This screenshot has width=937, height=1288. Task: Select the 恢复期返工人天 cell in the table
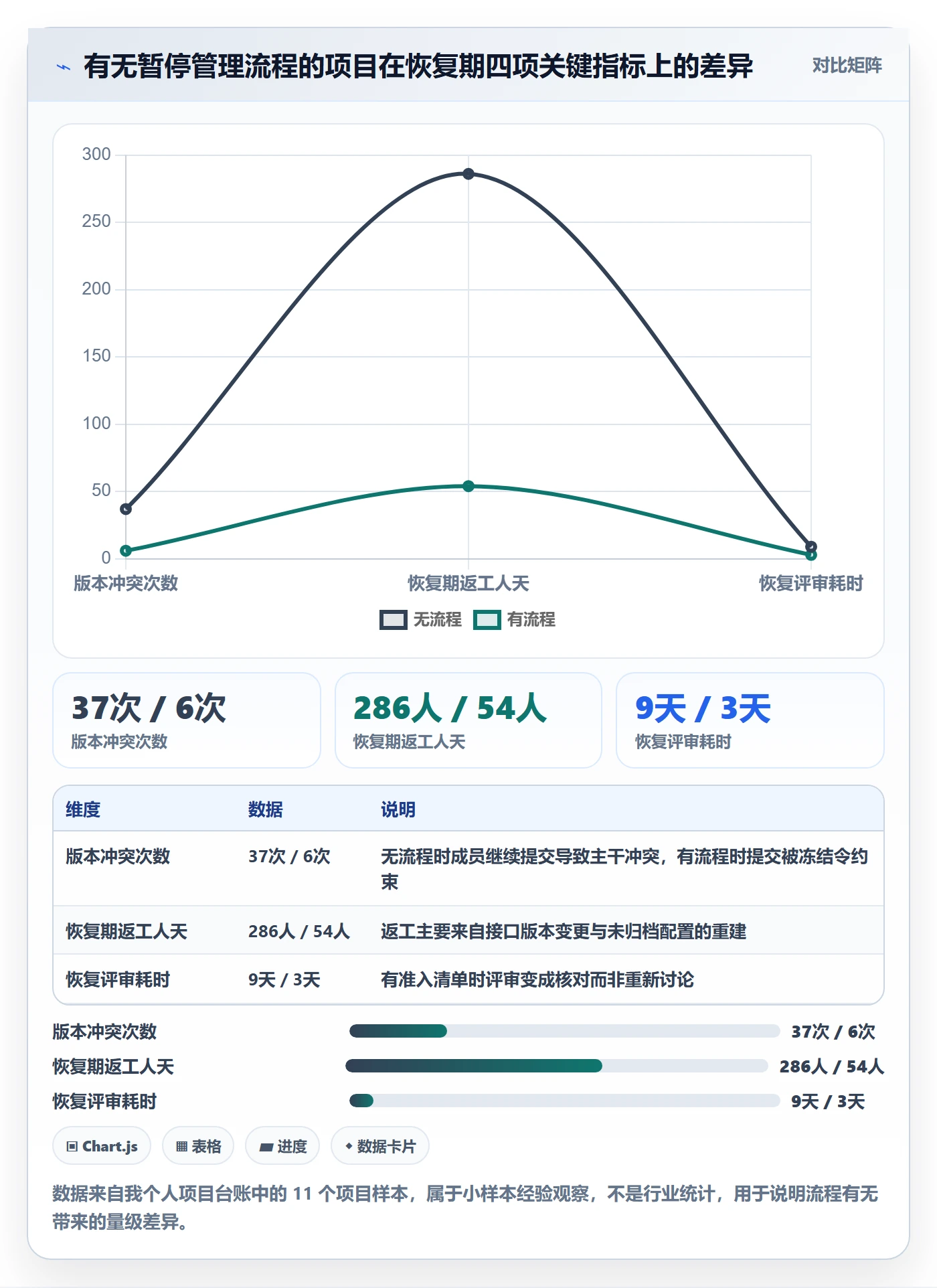coord(126,931)
